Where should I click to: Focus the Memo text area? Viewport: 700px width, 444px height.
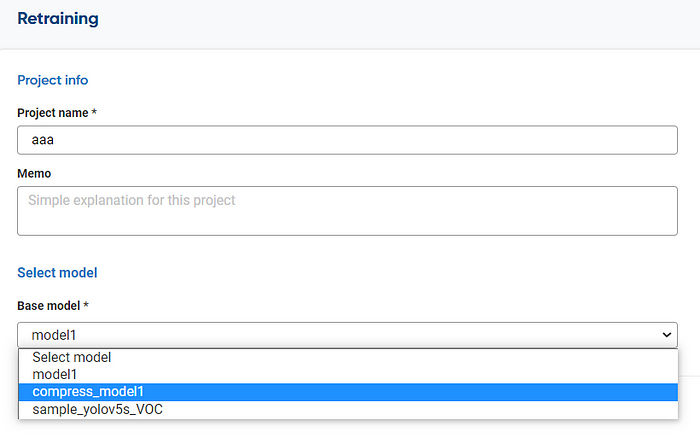[347, 210]
